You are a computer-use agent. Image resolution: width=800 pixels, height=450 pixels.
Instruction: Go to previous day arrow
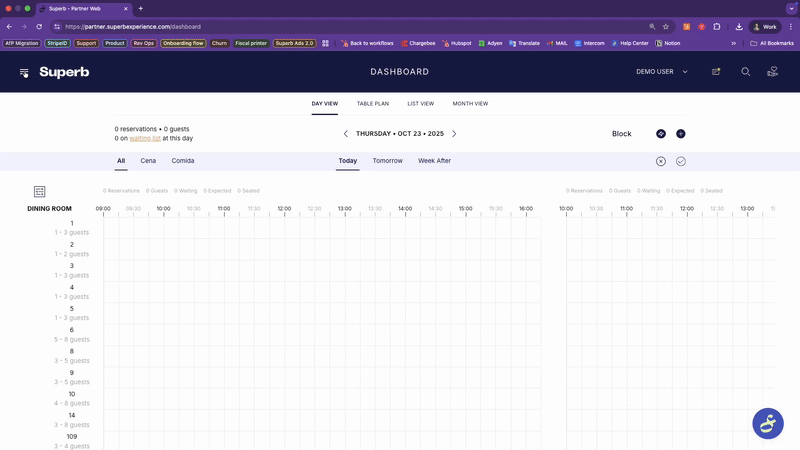tap(345, 134)
